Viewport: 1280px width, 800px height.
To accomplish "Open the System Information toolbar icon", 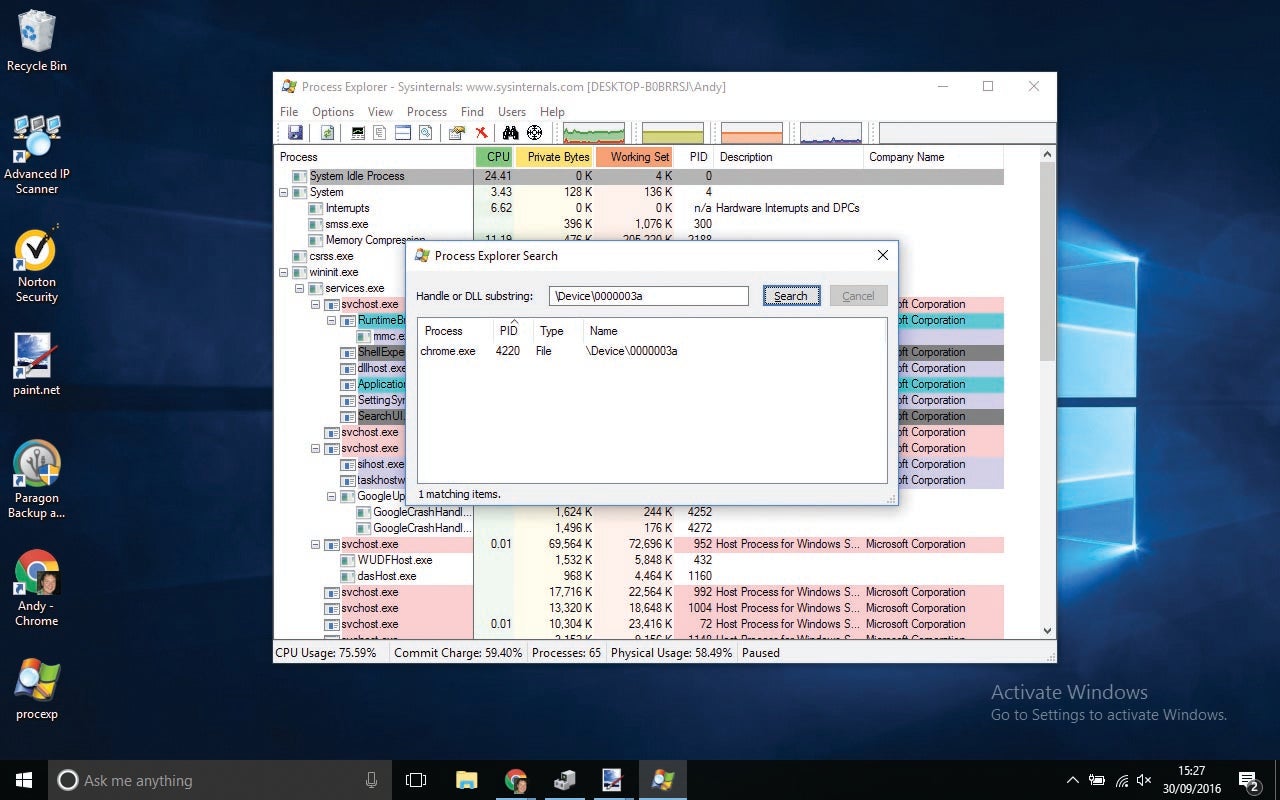I will [x=358, y=133].
